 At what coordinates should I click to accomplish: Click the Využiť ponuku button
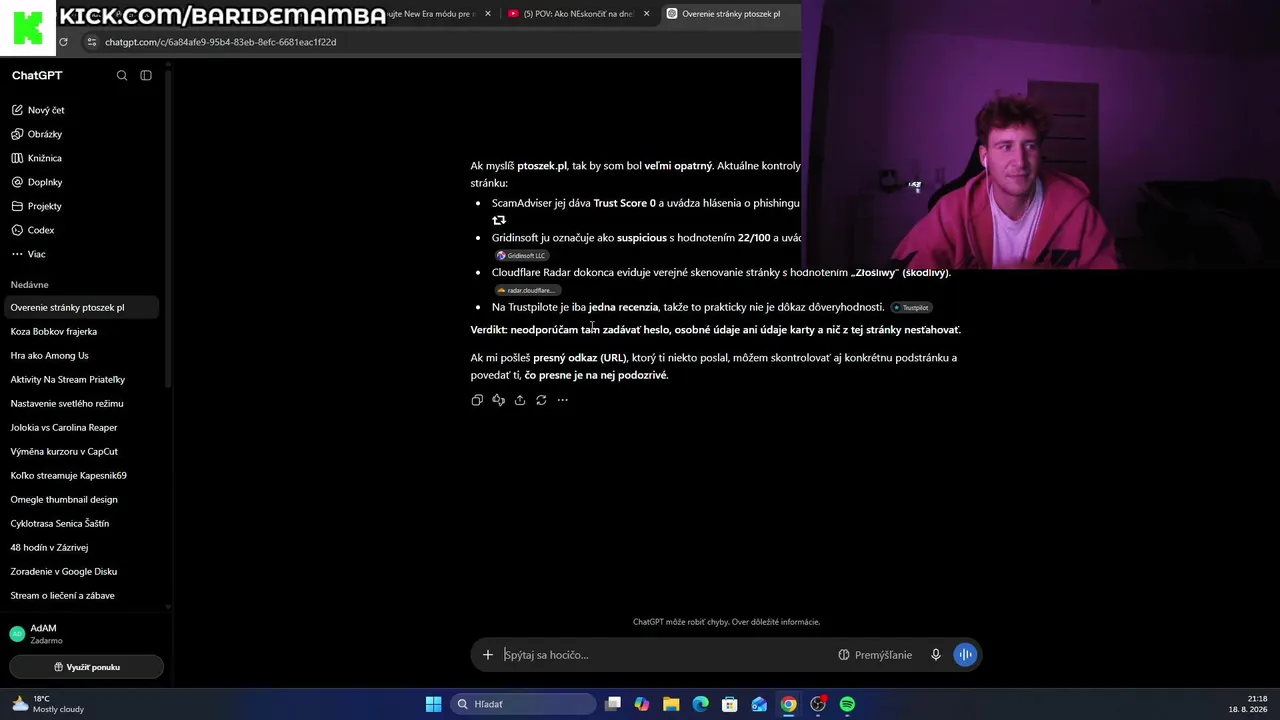(x=86, y=667)
